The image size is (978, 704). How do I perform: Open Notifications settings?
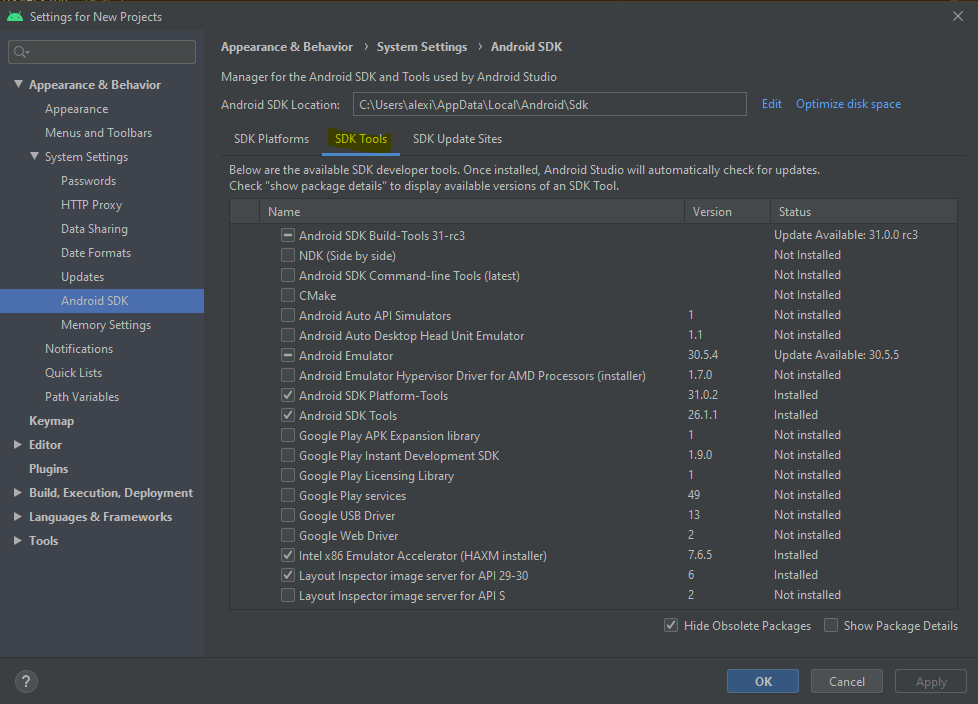click(79, 349)
